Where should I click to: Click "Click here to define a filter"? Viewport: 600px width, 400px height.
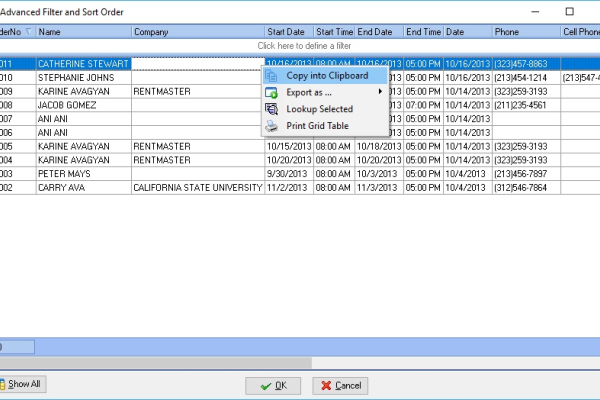click(304, 46)
